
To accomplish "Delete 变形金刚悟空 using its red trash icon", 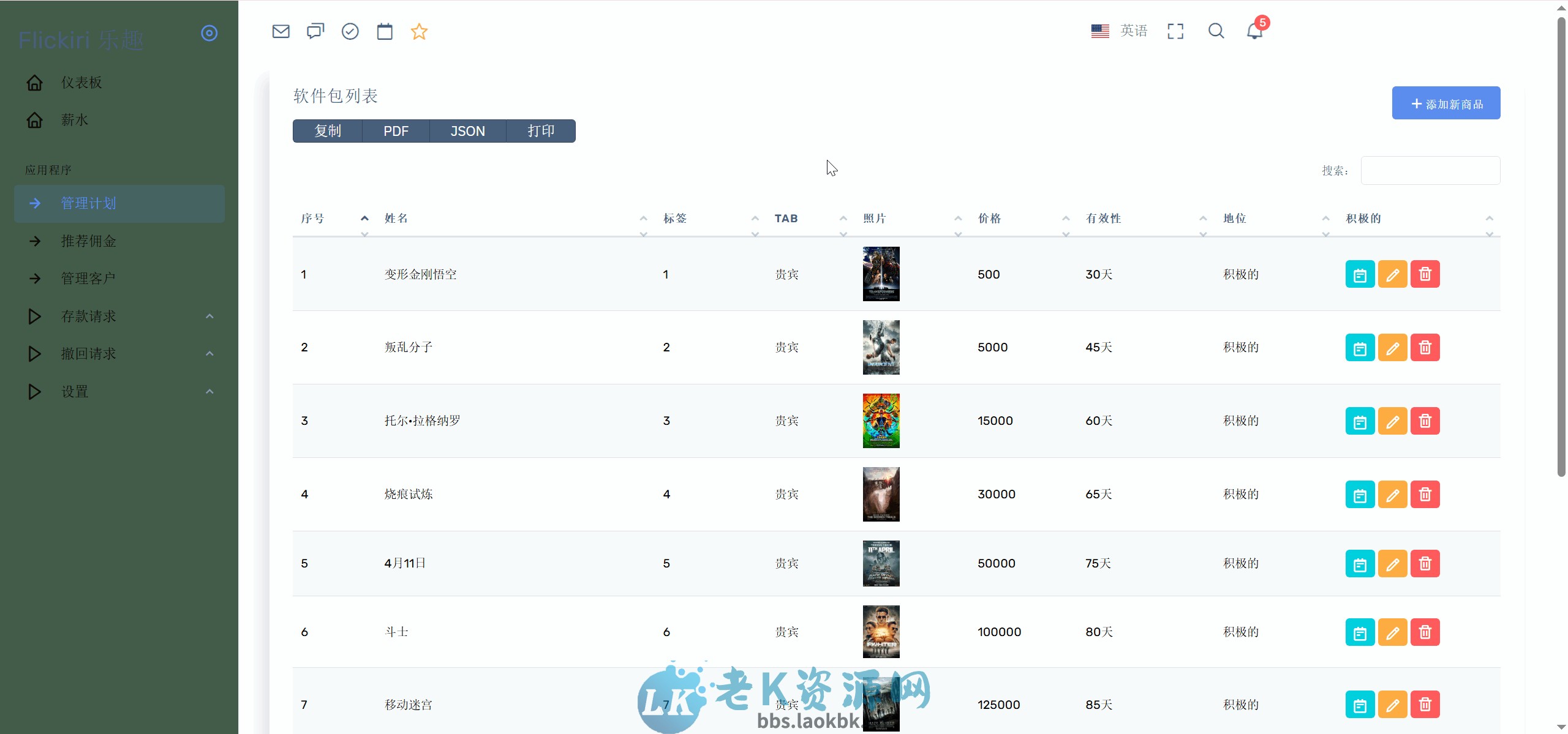I will (x=1425, y=274).
